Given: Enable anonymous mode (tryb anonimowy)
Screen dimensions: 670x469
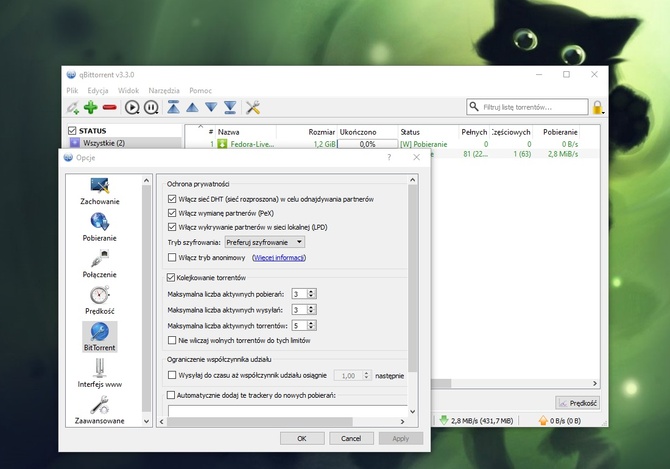Looking at the screenshot, I should tap(173, 257).
